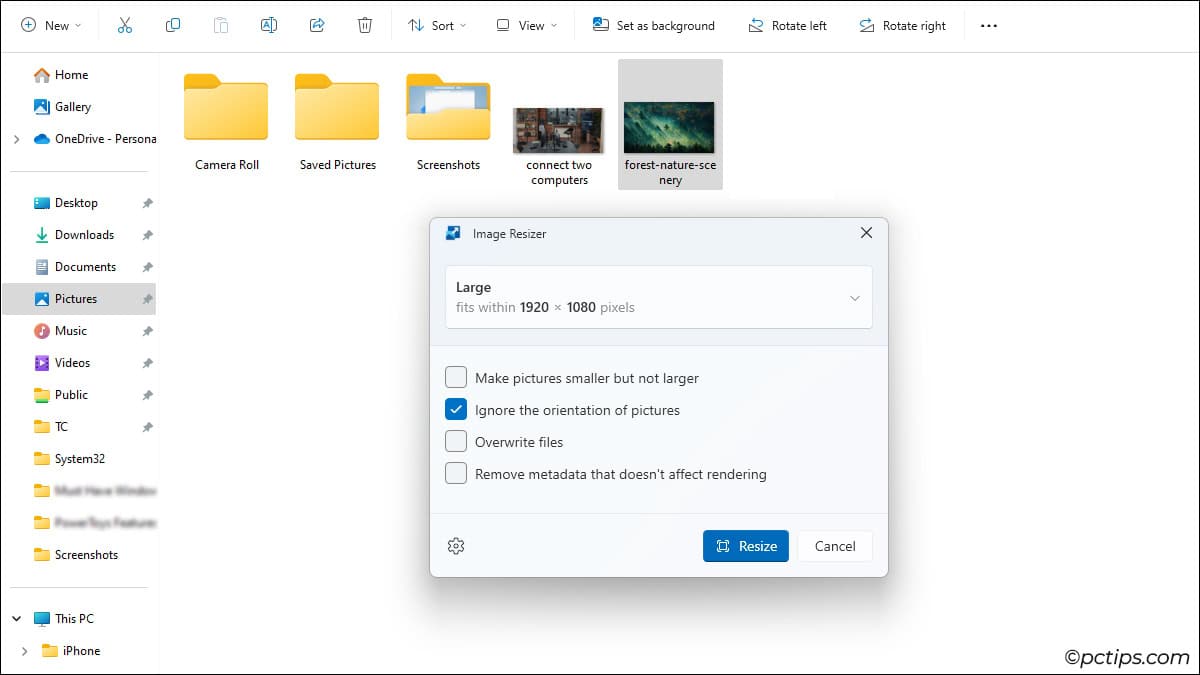Enable Make pictures smaller but not larger
This screenshot has height=675, width=1200.
click(456, 377)
